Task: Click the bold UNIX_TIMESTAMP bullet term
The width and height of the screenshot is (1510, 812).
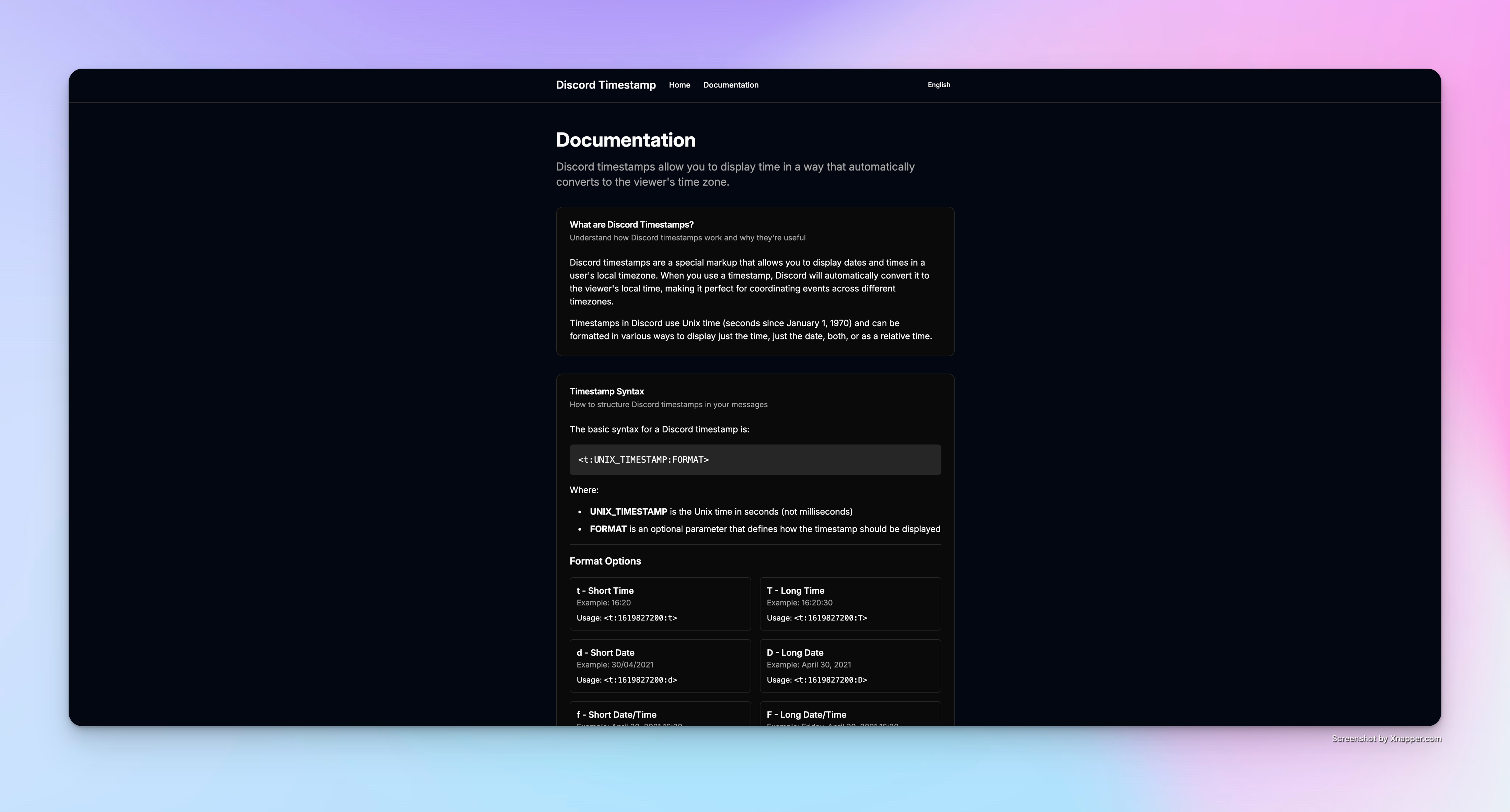Action: pos(628,512)
